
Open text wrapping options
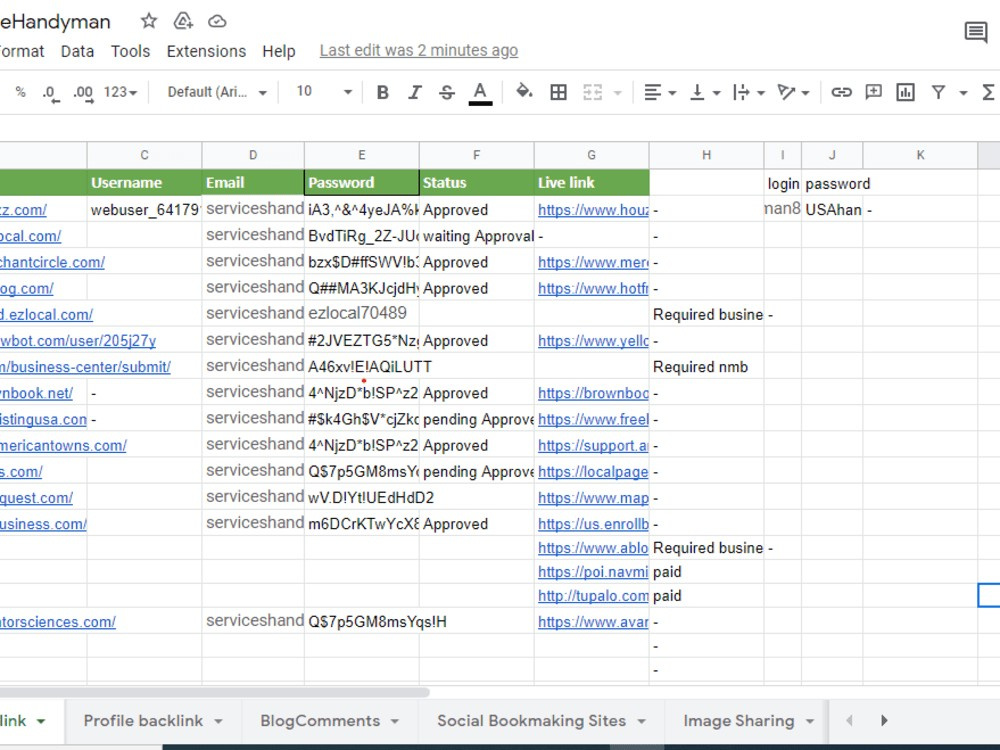coord(748,92)
